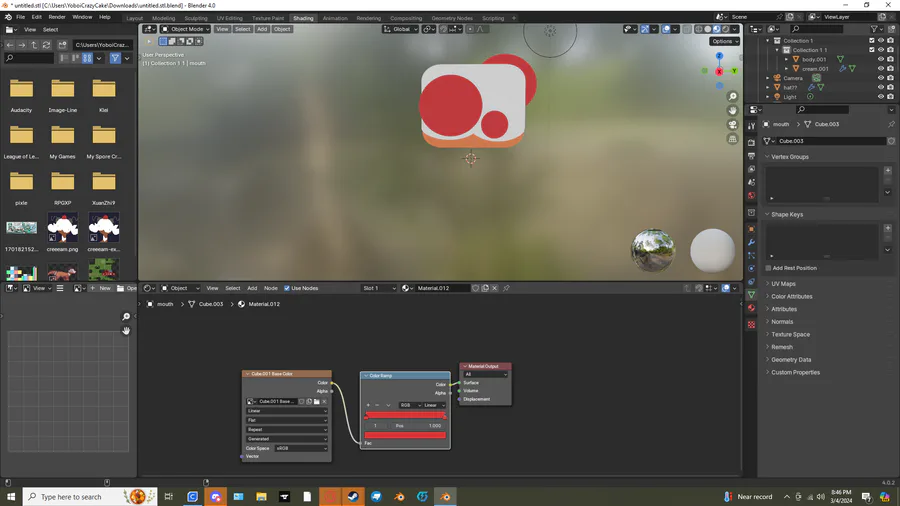Open the Color Ramp Linear interpolation dropdown

click(435, 405)
